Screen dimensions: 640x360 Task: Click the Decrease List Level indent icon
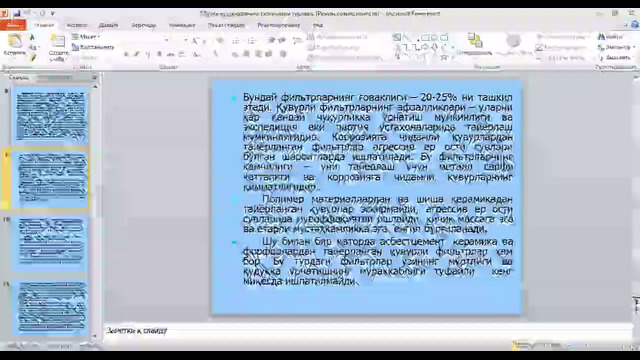(x=271, y=40)
